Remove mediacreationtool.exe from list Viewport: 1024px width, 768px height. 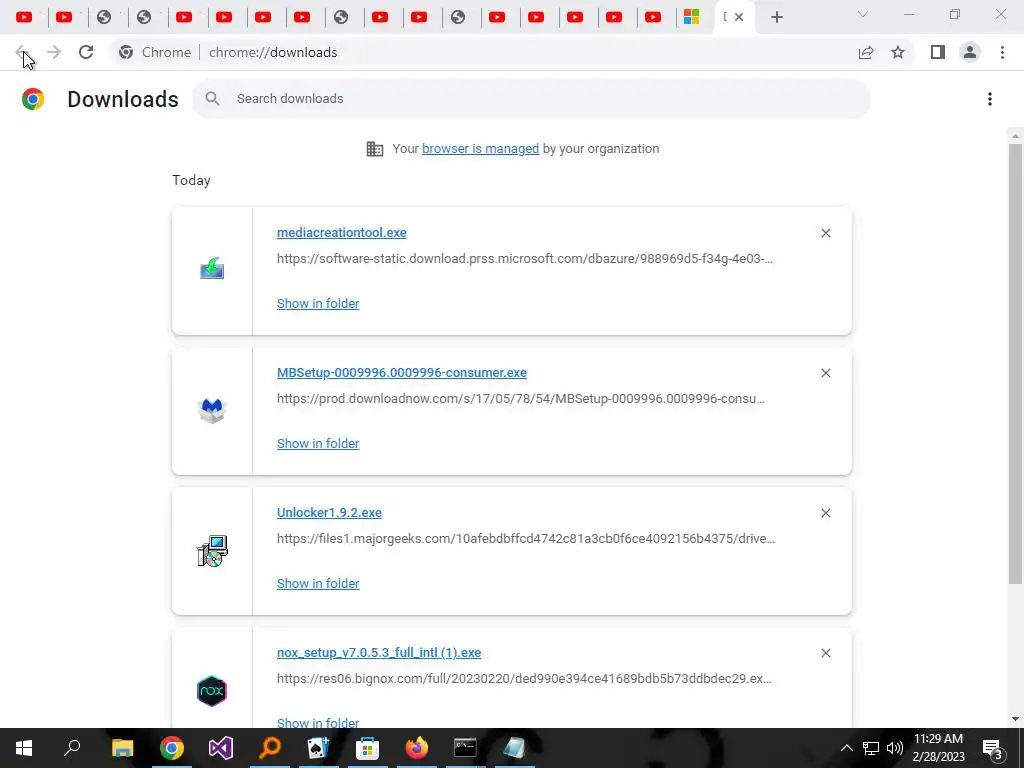[x=825, y=233]
